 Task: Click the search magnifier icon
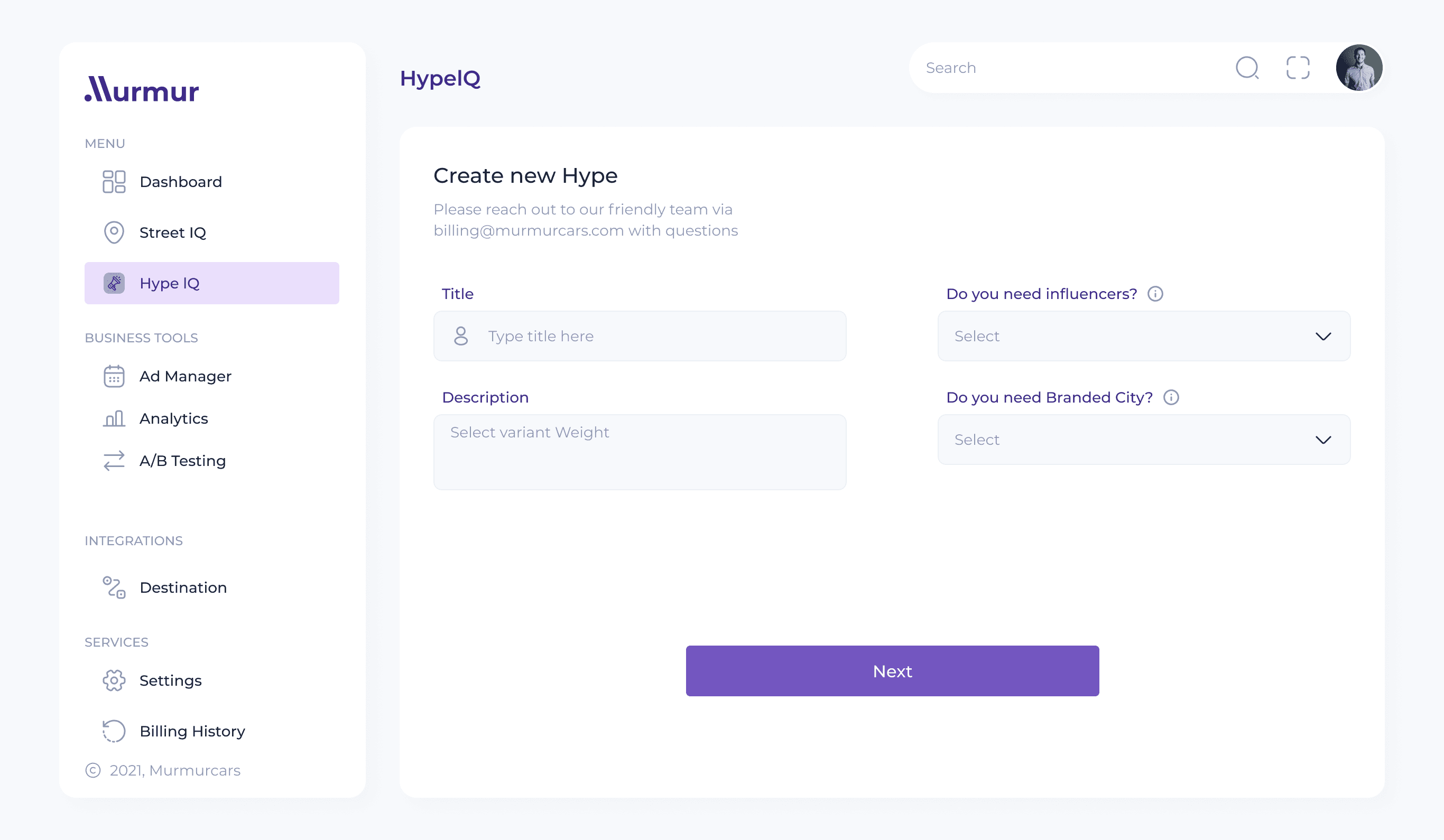(x=1247, y=68)
